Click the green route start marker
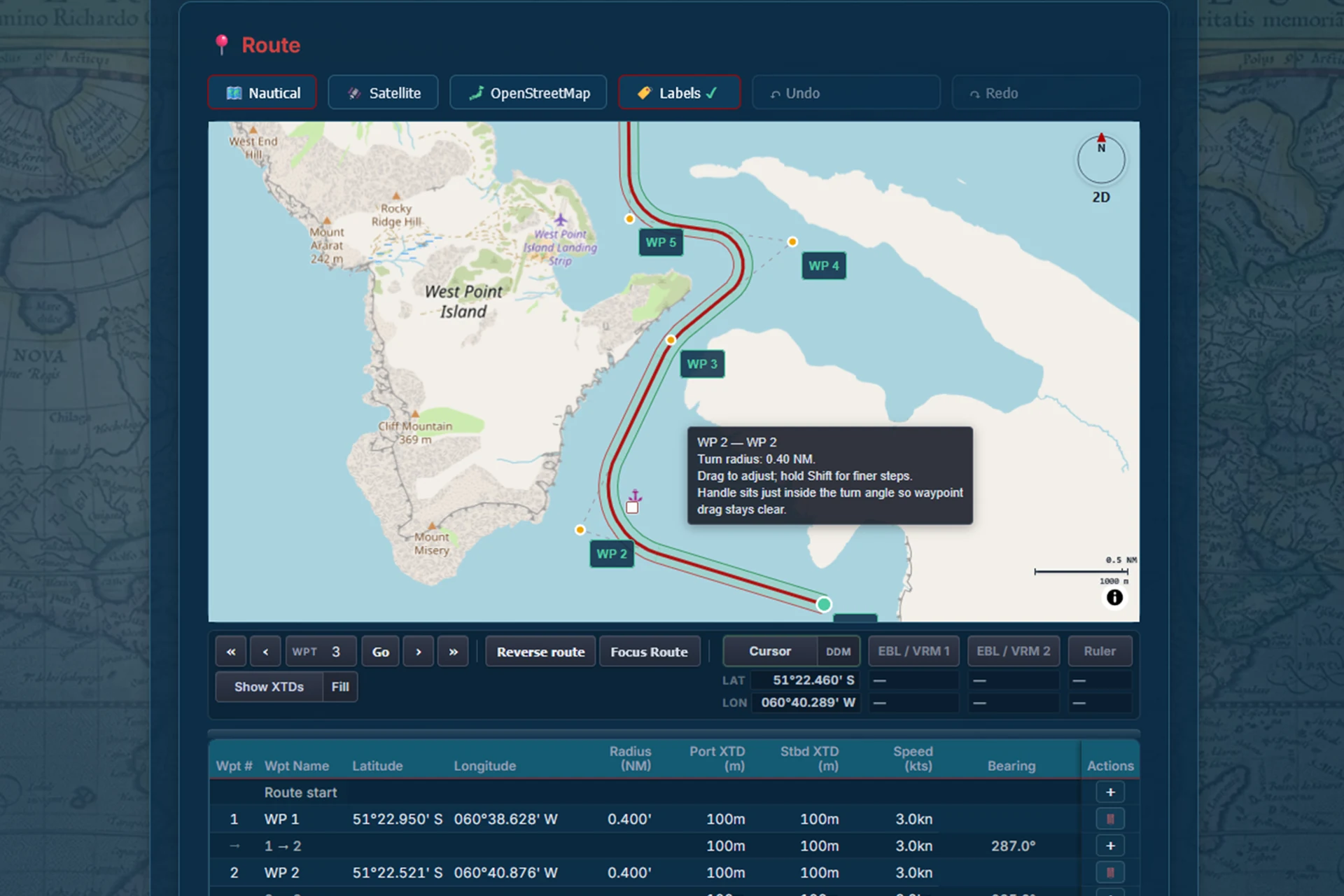This screenshot has height=896, width=1344. 824,604
